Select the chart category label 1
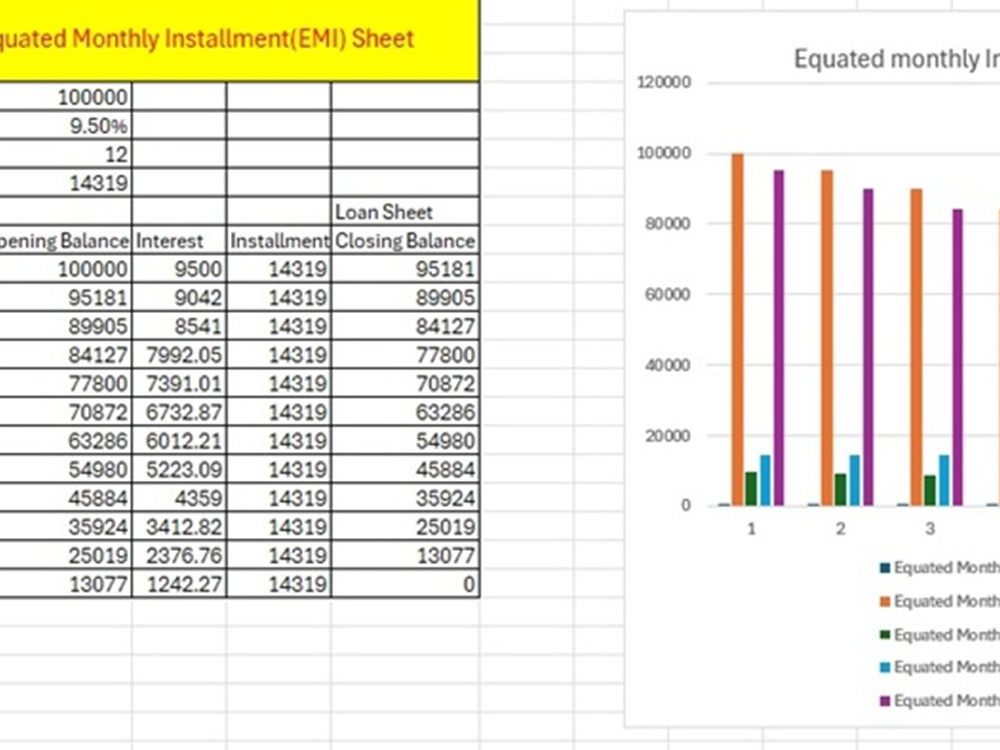This screenshot has height=750, width=1000. pos(751,529)
